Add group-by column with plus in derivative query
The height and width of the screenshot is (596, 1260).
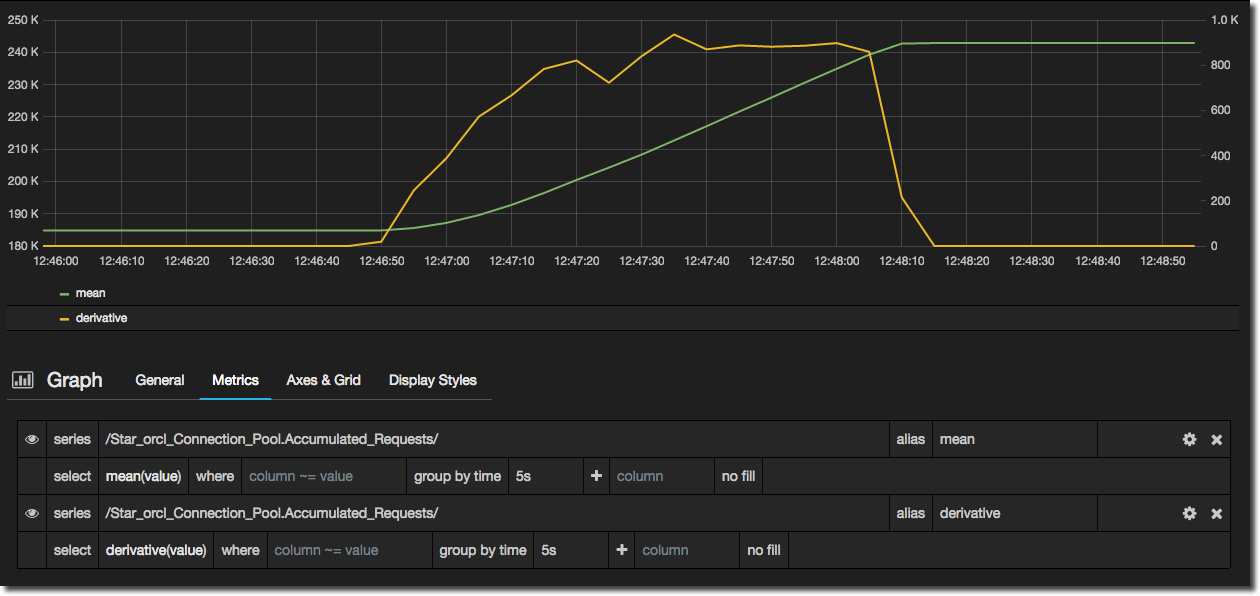[621, 550]
